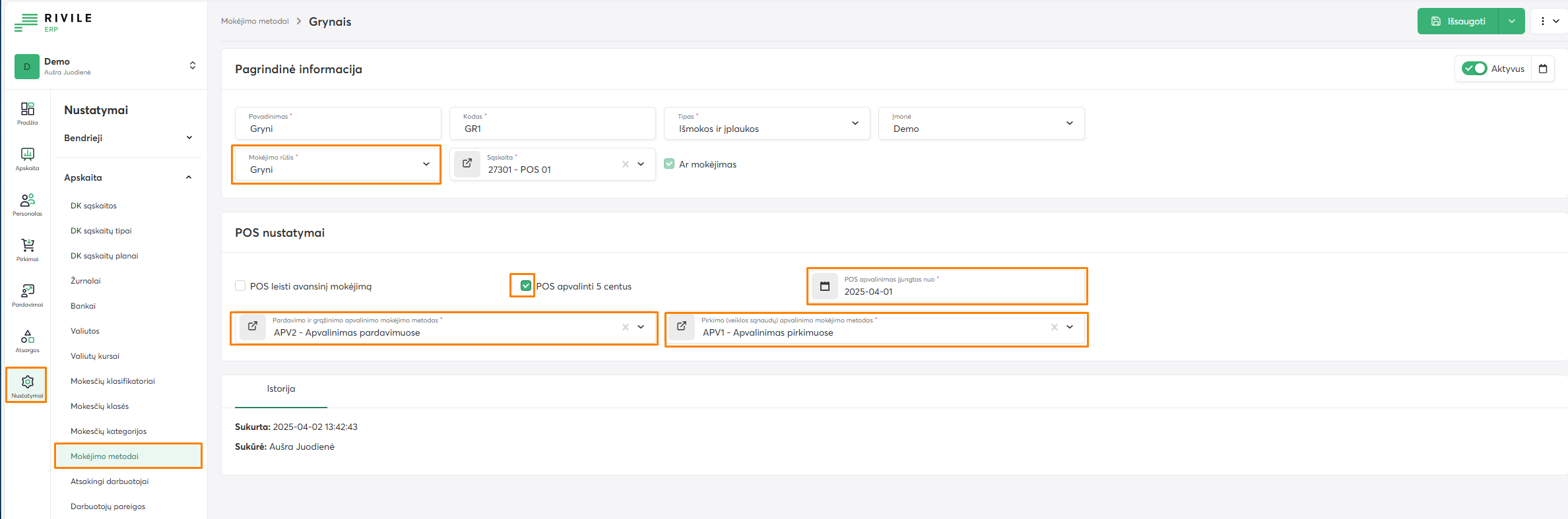This screenshot has height=519, width=1568.
Task: Open linked Sąskaita 27301 record icon
Action: [467, 164]
